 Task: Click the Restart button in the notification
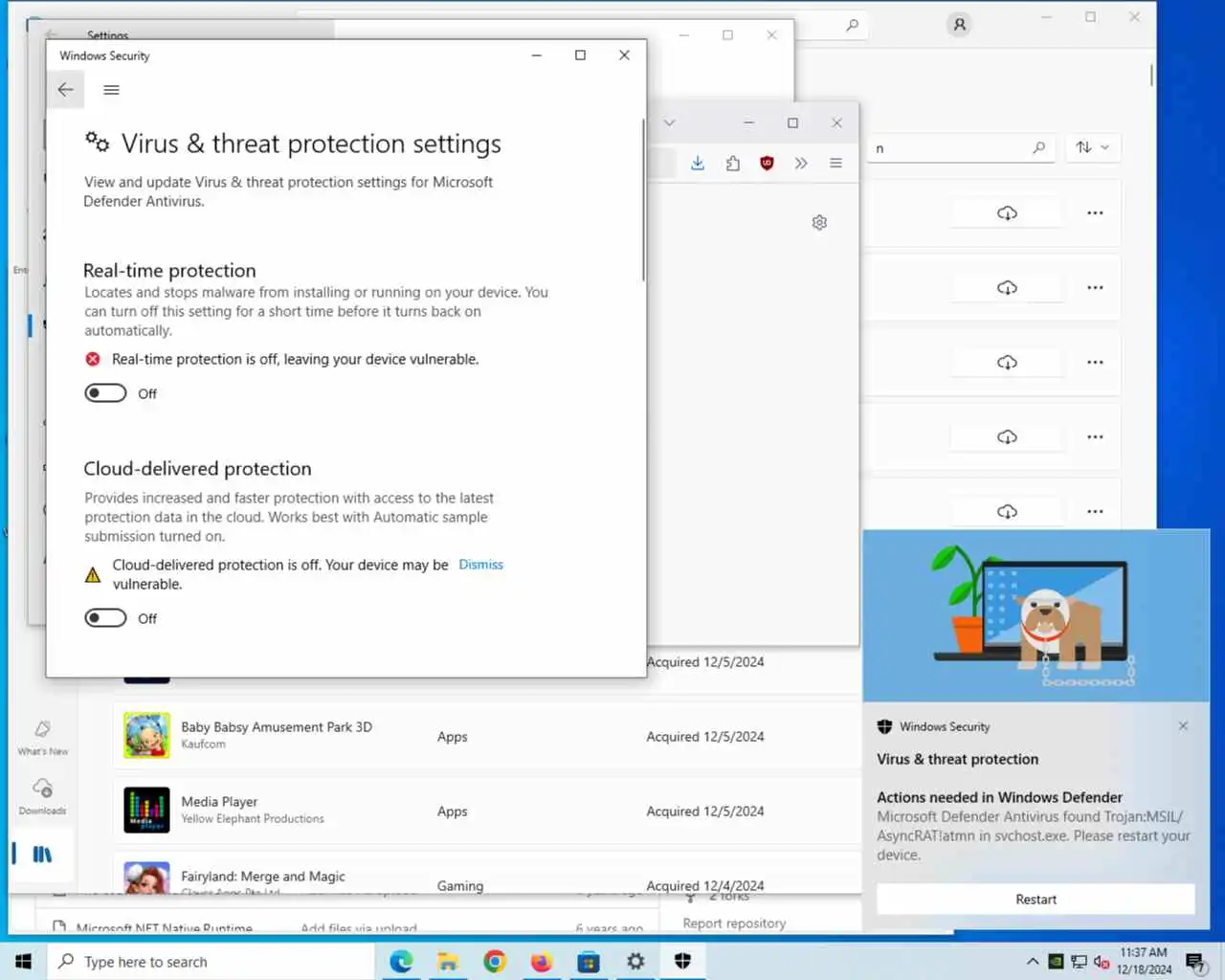pos(1036,899)
